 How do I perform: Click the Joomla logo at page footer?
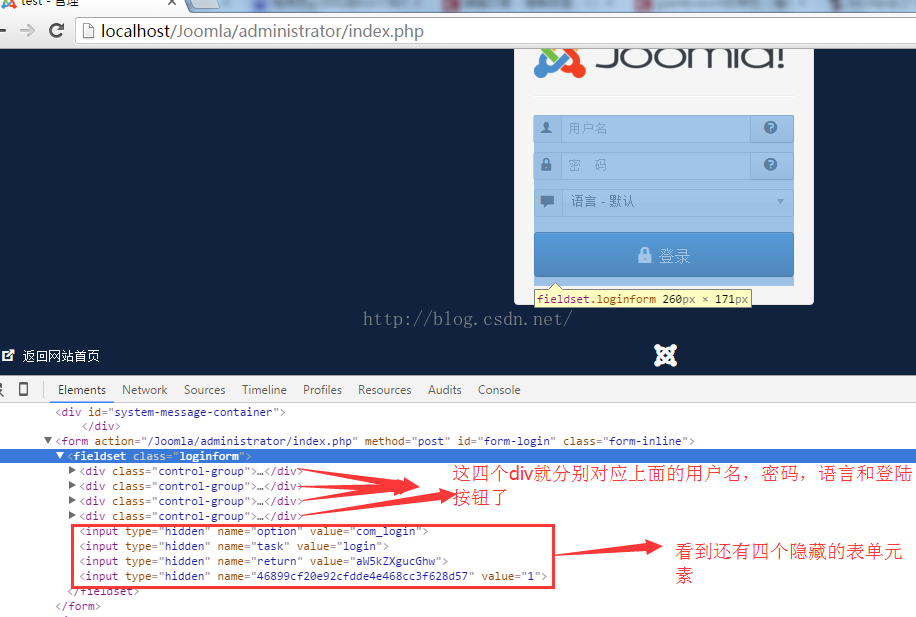(665, 355)
